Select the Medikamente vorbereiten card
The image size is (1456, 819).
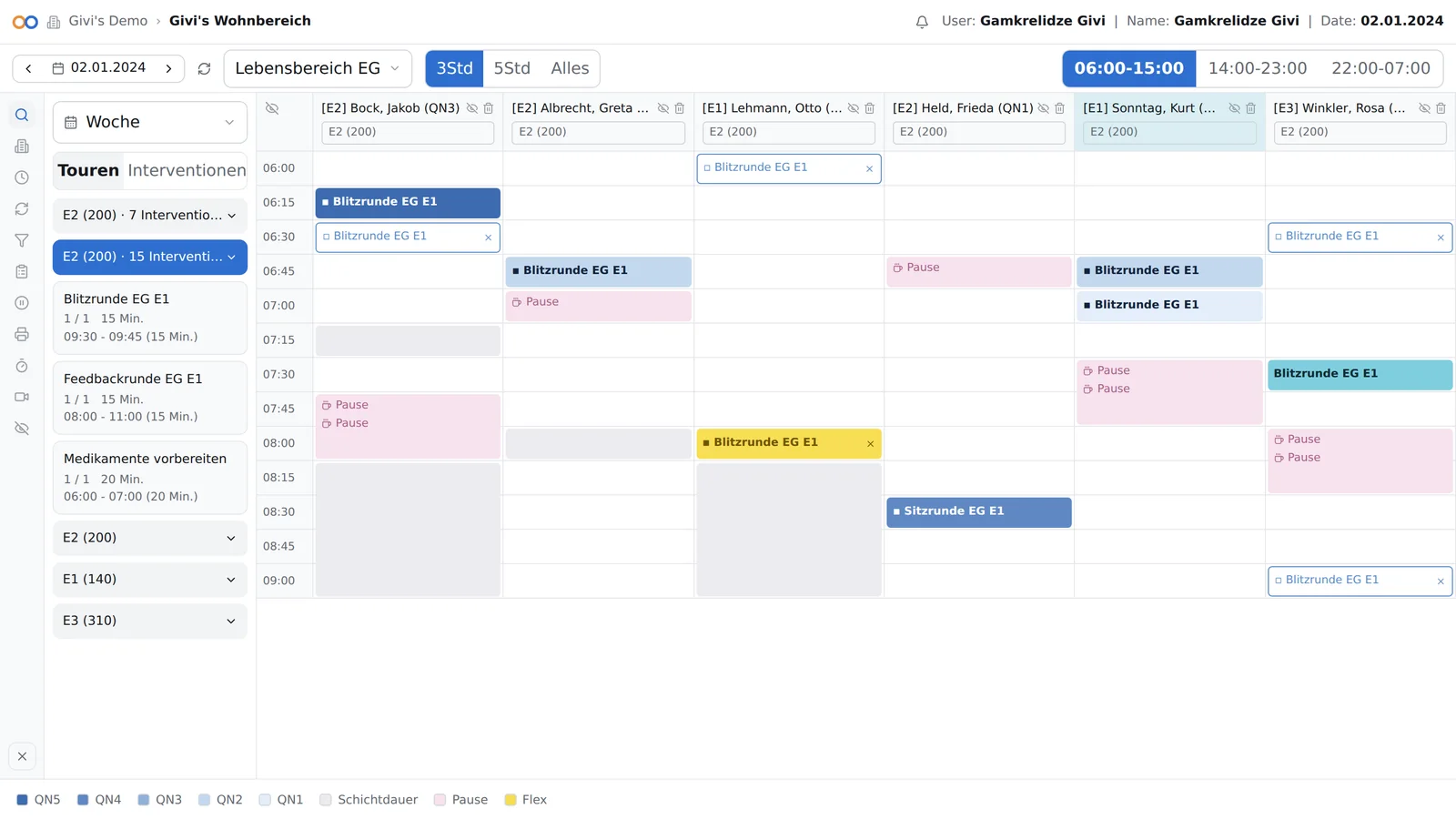click(150, 478)
